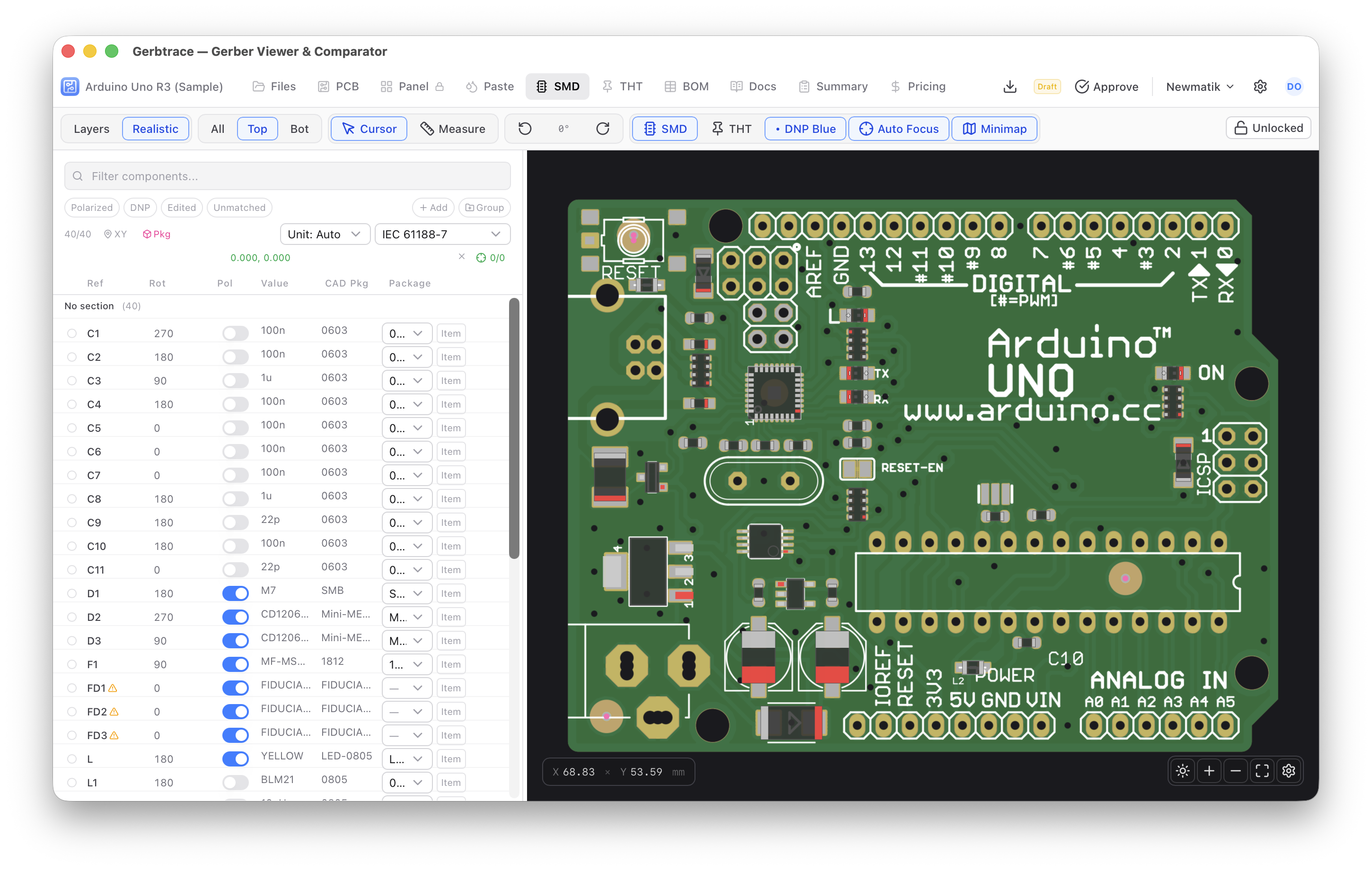The width and height of the screenshot is (1372, 871).
Task: Click Arduino project logo icon
Action: coord(70,87)
